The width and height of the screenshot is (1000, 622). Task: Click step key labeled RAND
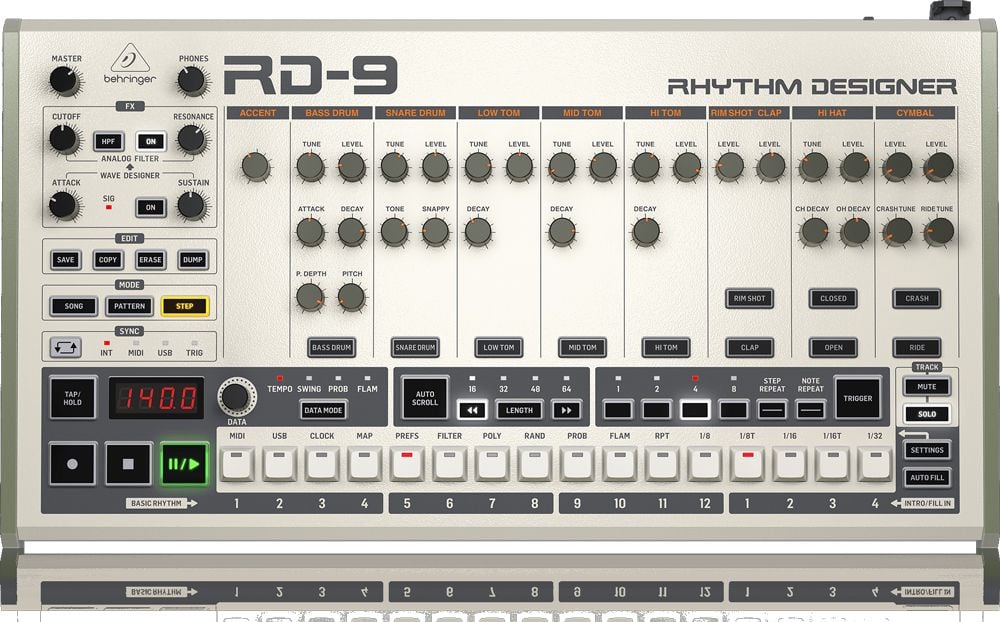tap(534, 464)
